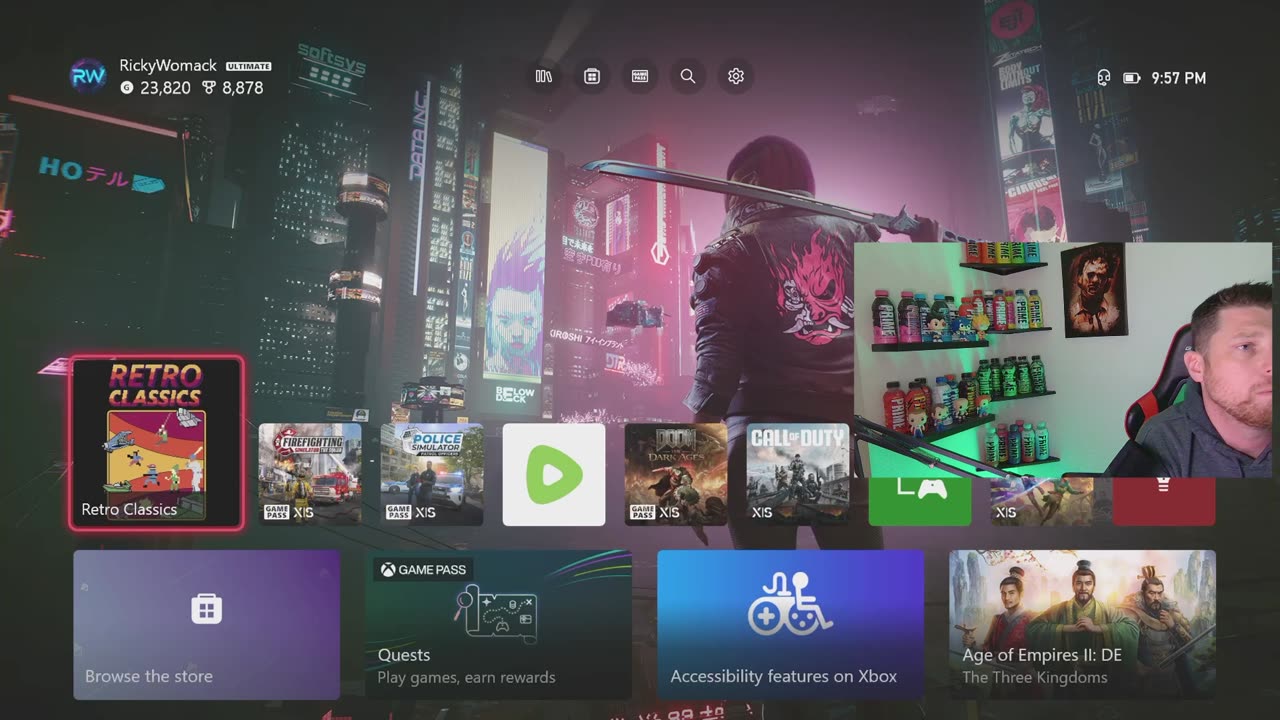Open Age of Empires II: DE card
This screenshot has width=1280, height=720.
tap(1082, 624)
